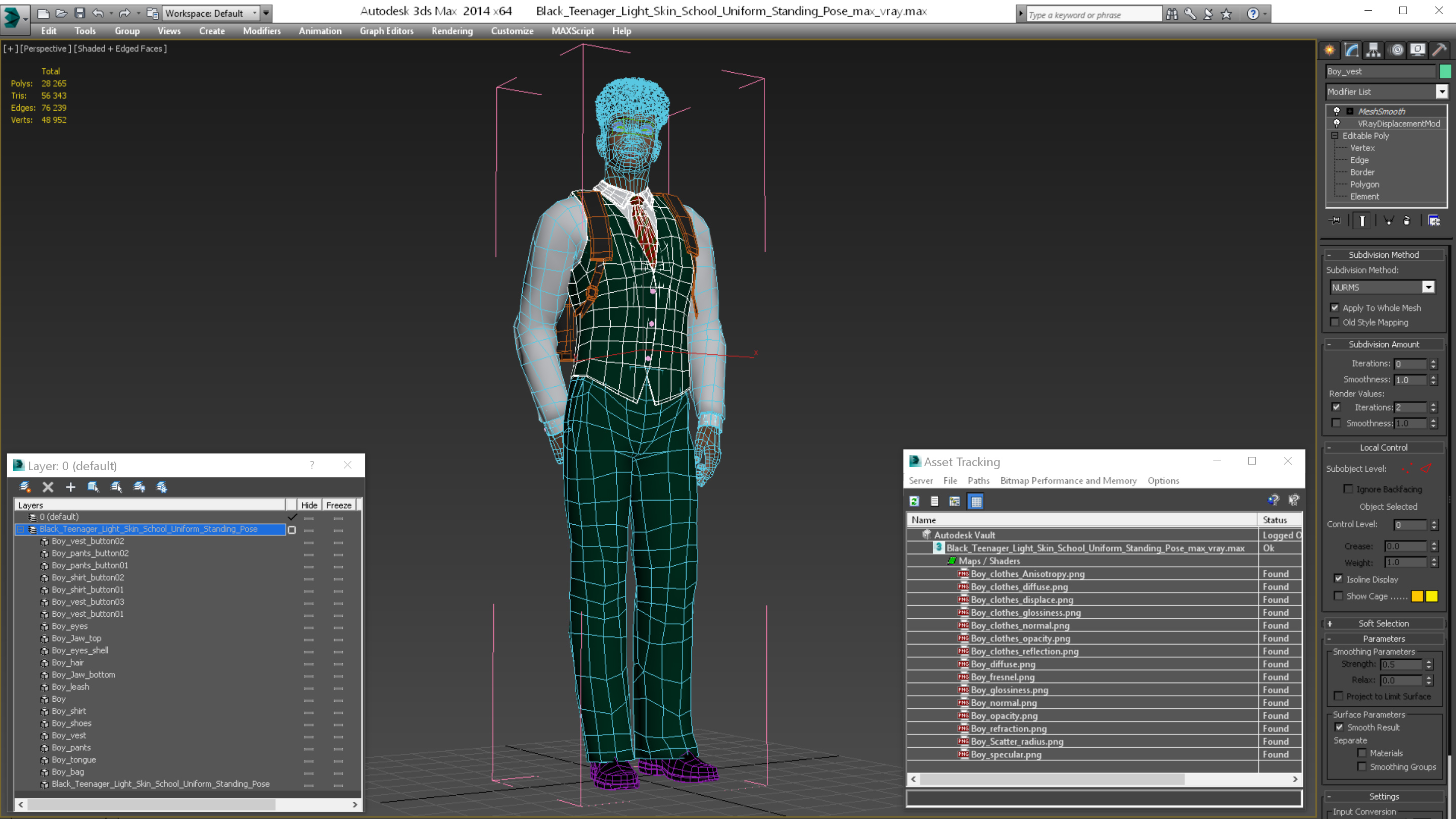Open Bitmap Performance and Memory menu
1456x819 pixels.
coord(1068,480)
